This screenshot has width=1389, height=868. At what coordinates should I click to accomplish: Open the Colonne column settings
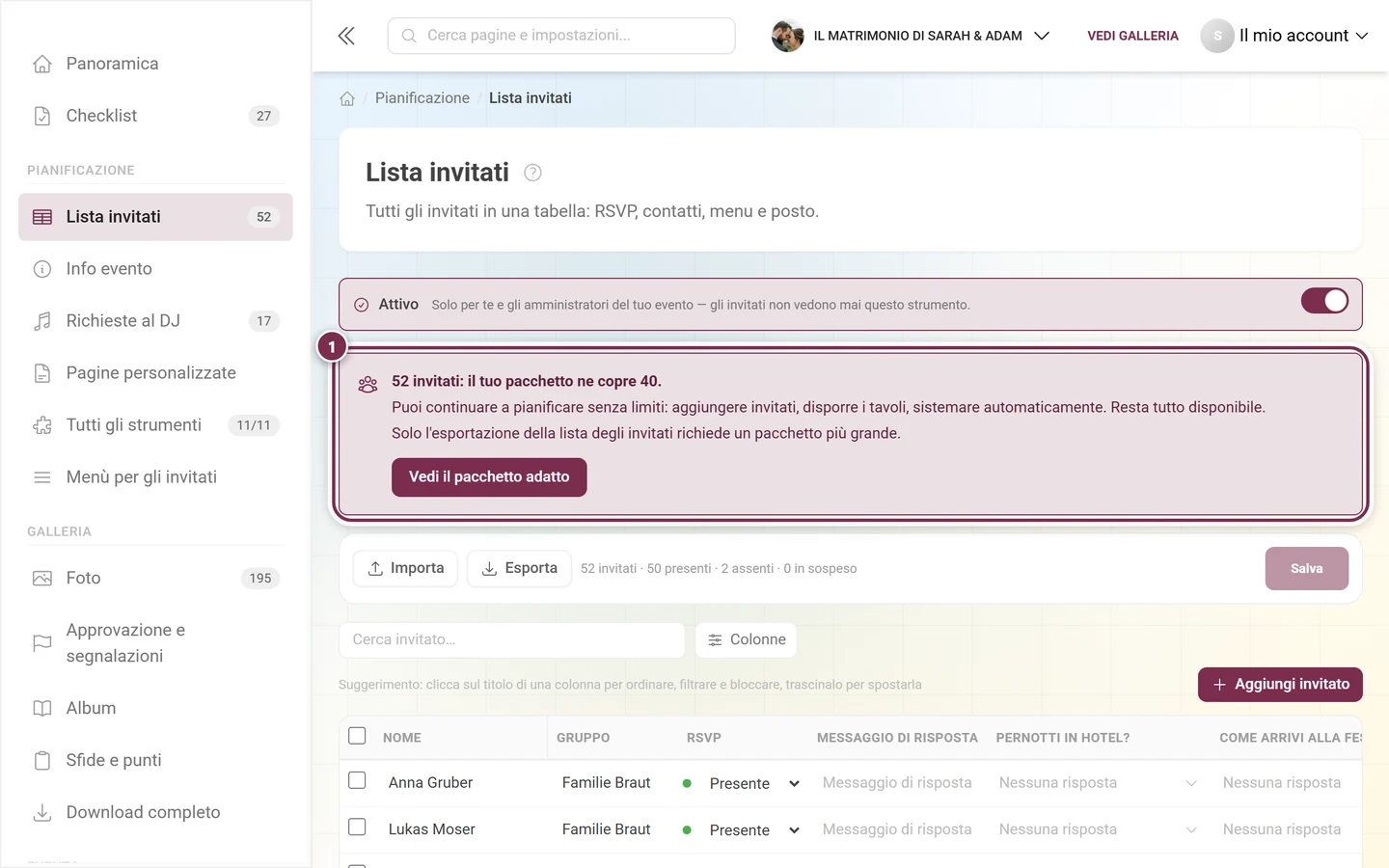pyautogui.click(x=746, y=640)
